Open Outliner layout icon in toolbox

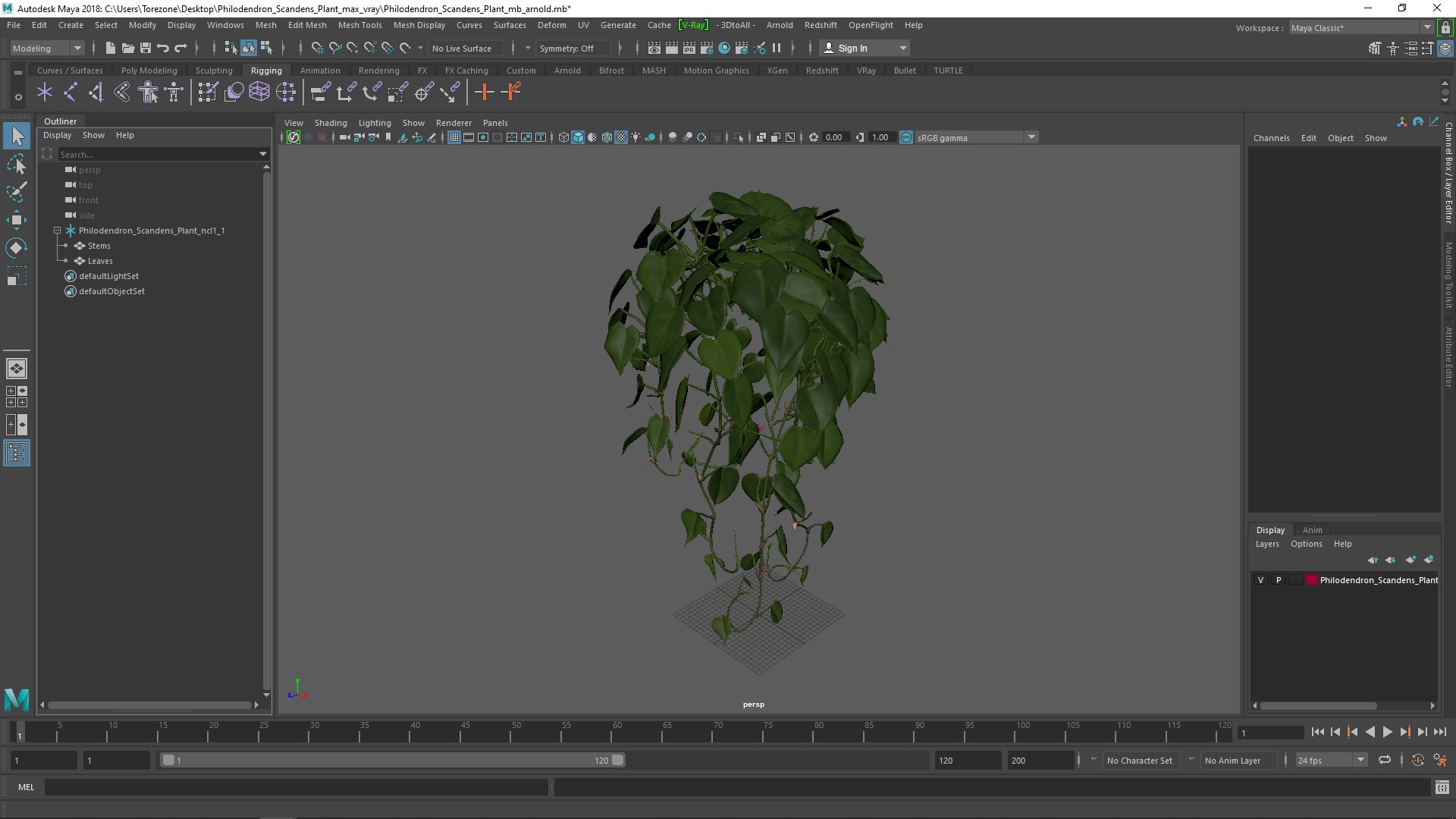click(17, 453)
